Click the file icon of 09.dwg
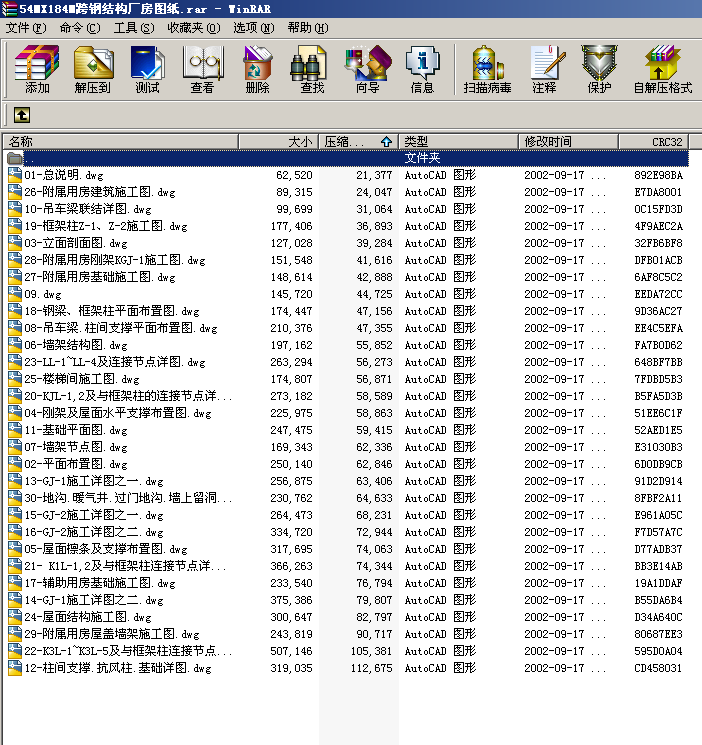 [15, 294]
